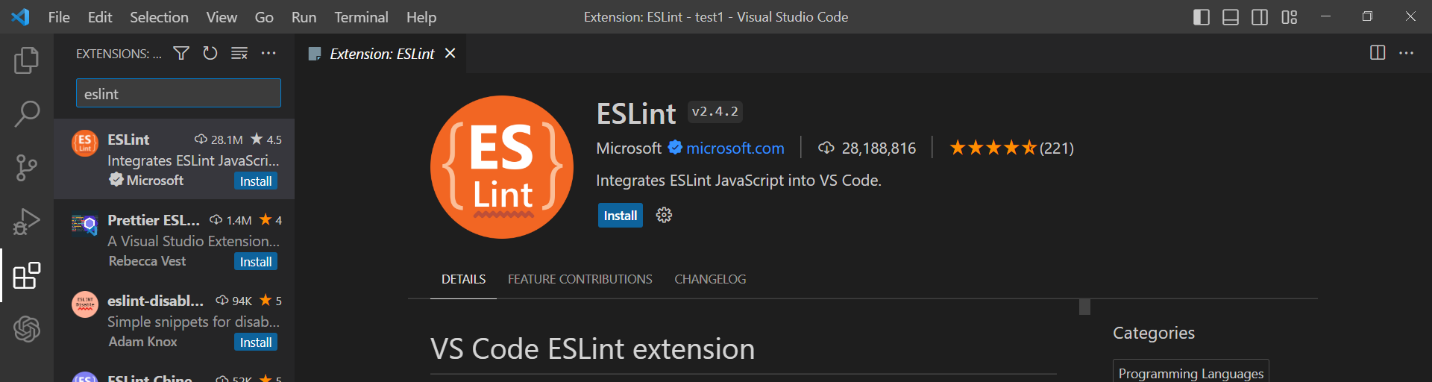
Task: Click the star rating (221)
Action: [1011, 148]
